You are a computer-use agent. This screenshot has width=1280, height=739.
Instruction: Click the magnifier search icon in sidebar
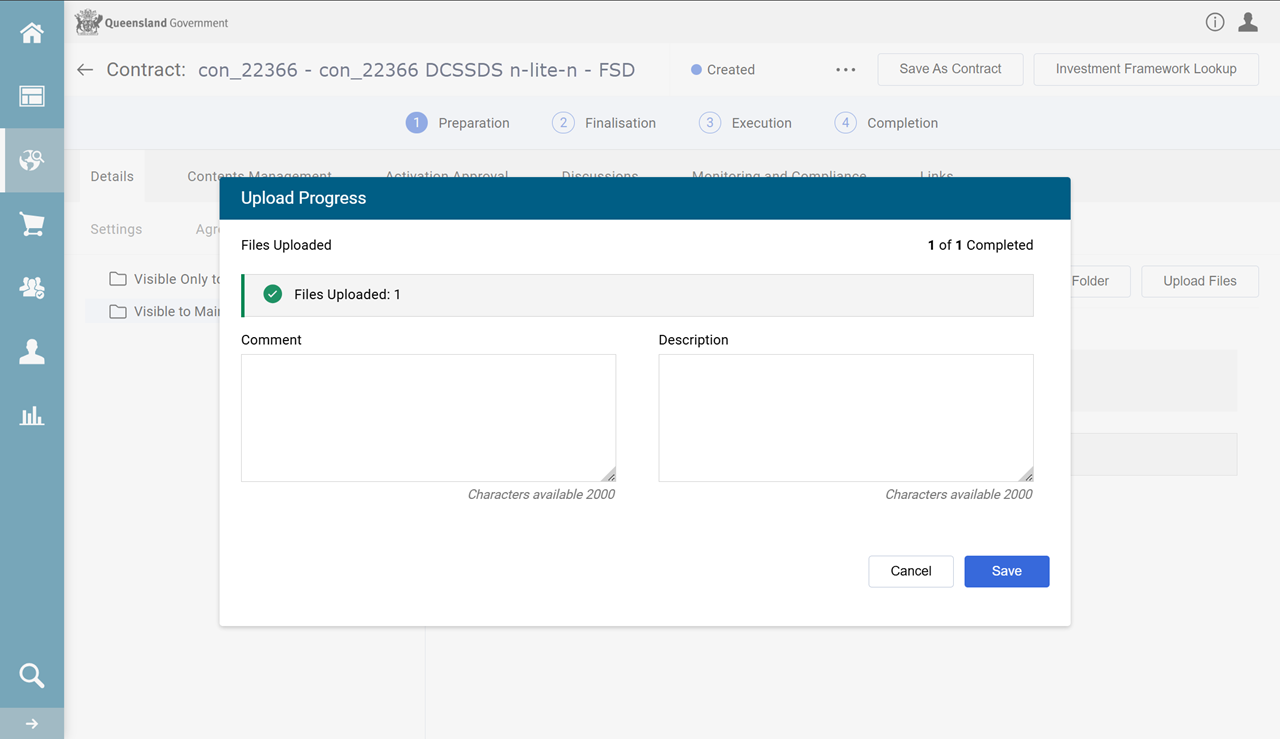[x=32, y=676]
